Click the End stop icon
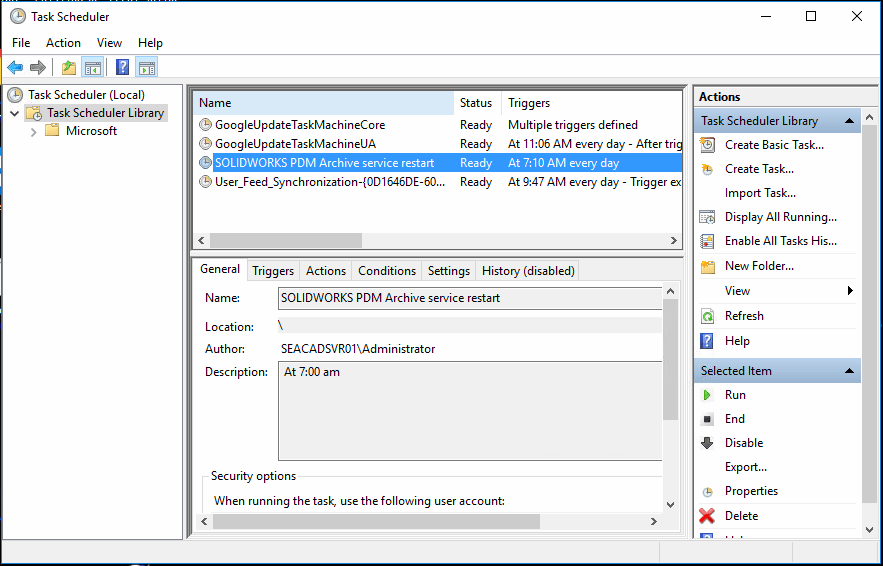Image resolution: width=883 pixels, height=566 pixels. click(x=707, y=419)
